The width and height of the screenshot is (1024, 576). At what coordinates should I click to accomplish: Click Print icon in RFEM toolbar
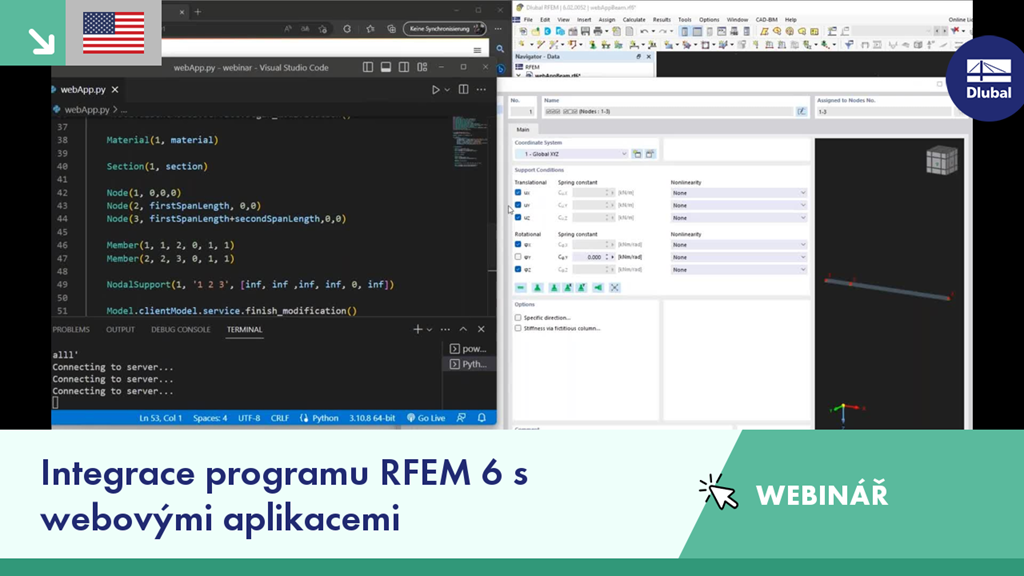coord(598,31)
